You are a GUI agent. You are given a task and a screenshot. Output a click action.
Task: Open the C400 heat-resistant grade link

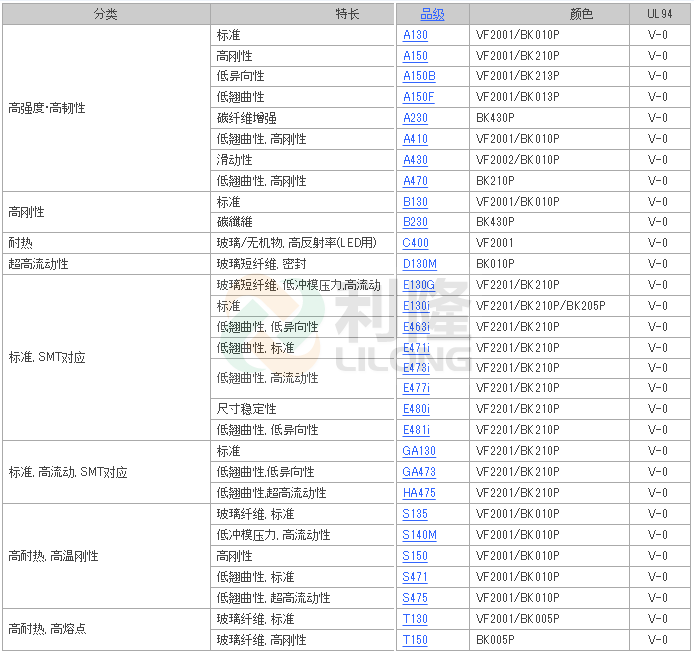tap(415, 243)
